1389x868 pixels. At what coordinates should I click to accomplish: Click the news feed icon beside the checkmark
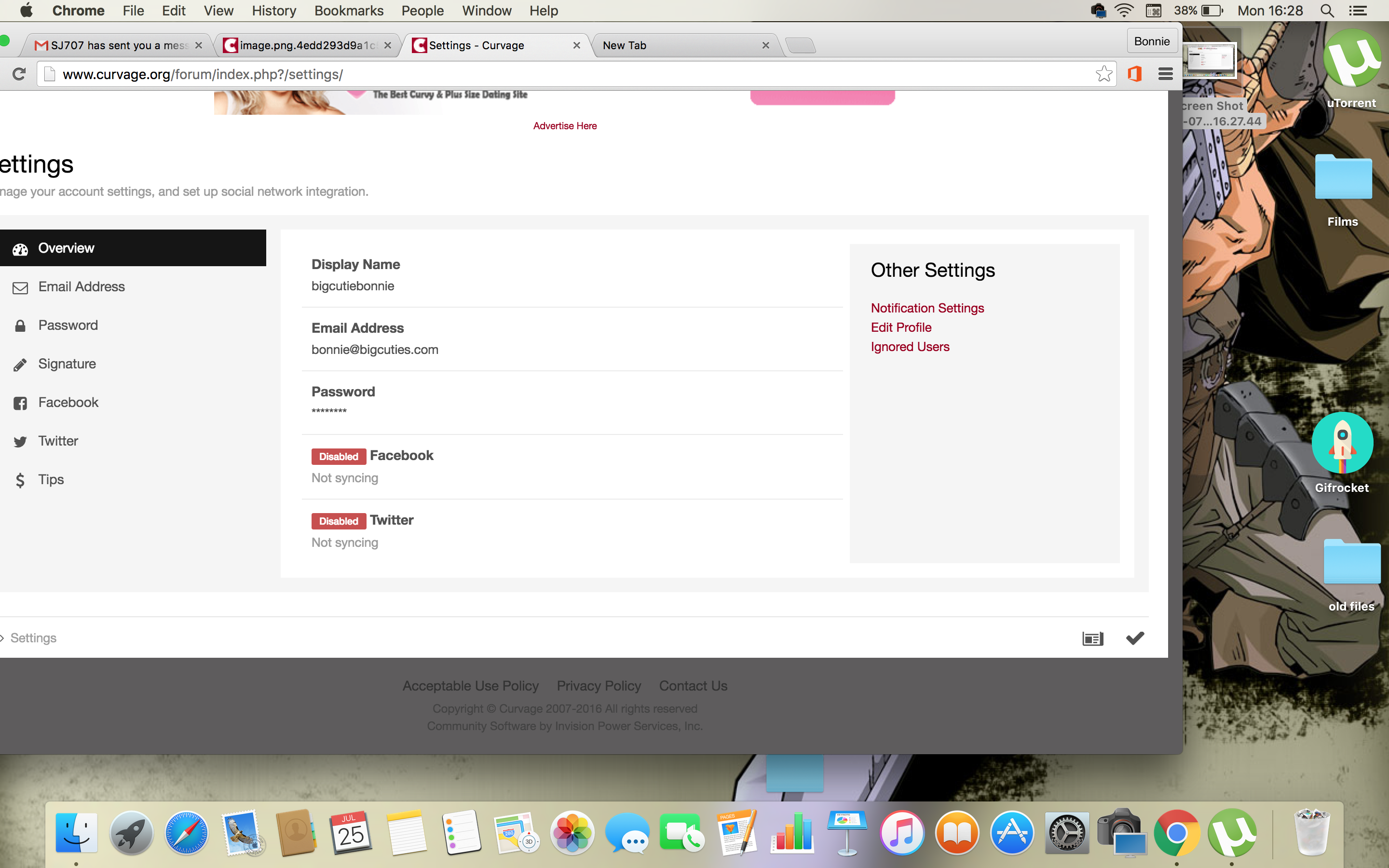click(x=1093, y=638)
